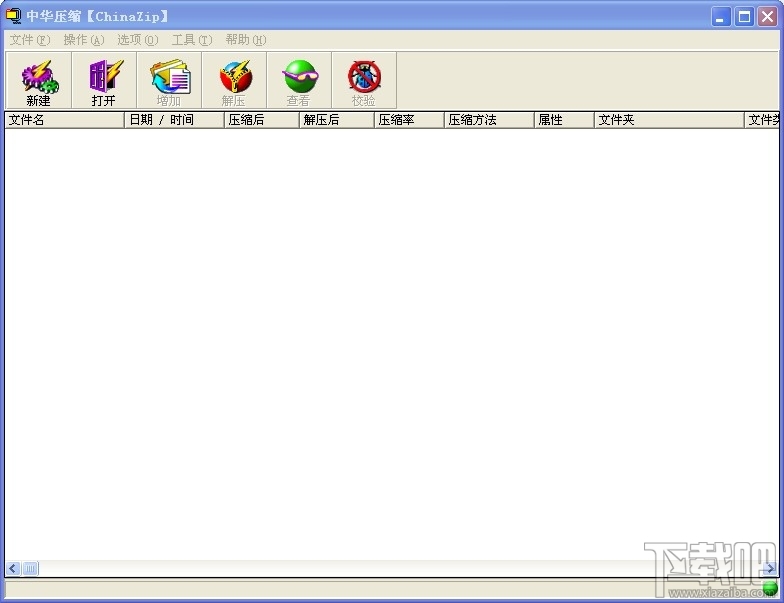This screenshot has height=603, width=784.
Task: Click the green status indicator light
Action: tap(770, 588)
